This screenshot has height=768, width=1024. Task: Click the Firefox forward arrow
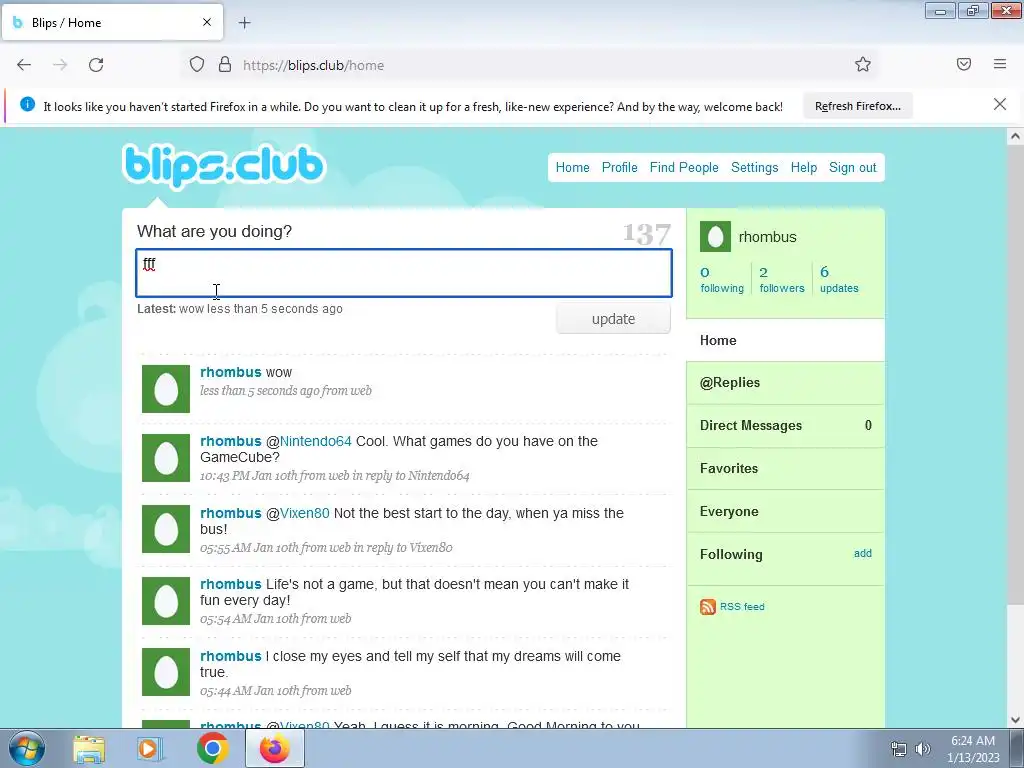[x=60, y=65]
